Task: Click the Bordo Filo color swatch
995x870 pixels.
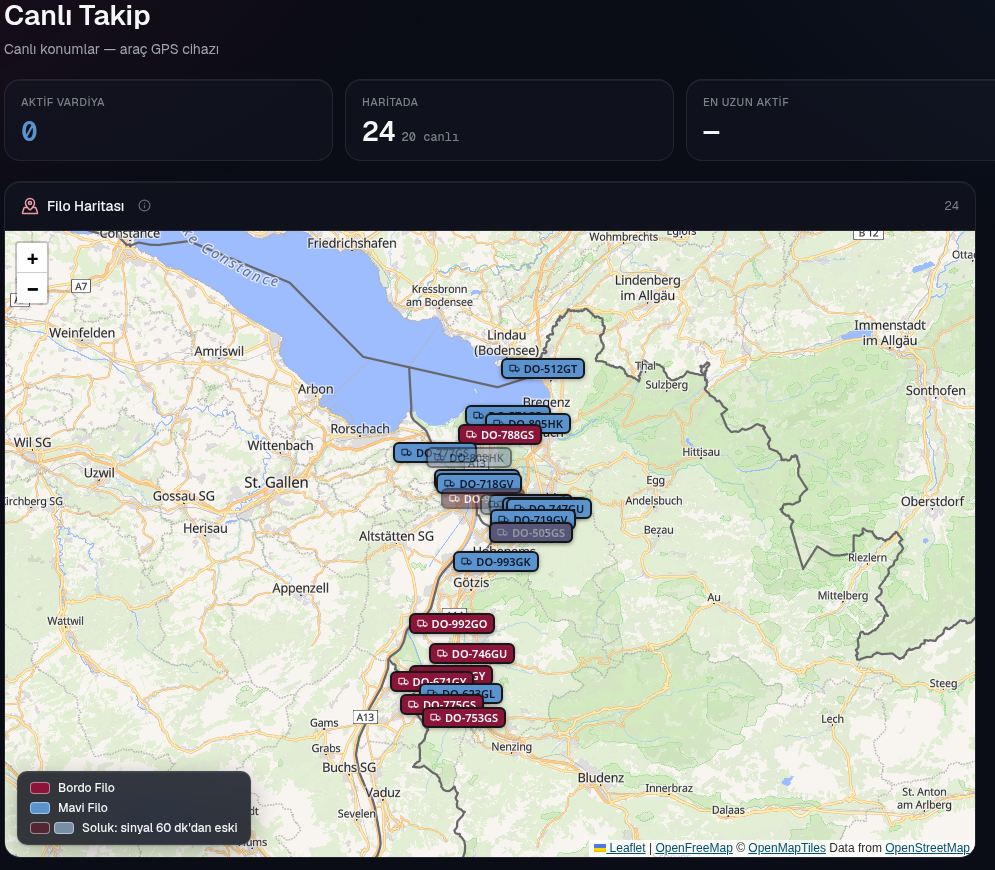Action: [40, 788]
